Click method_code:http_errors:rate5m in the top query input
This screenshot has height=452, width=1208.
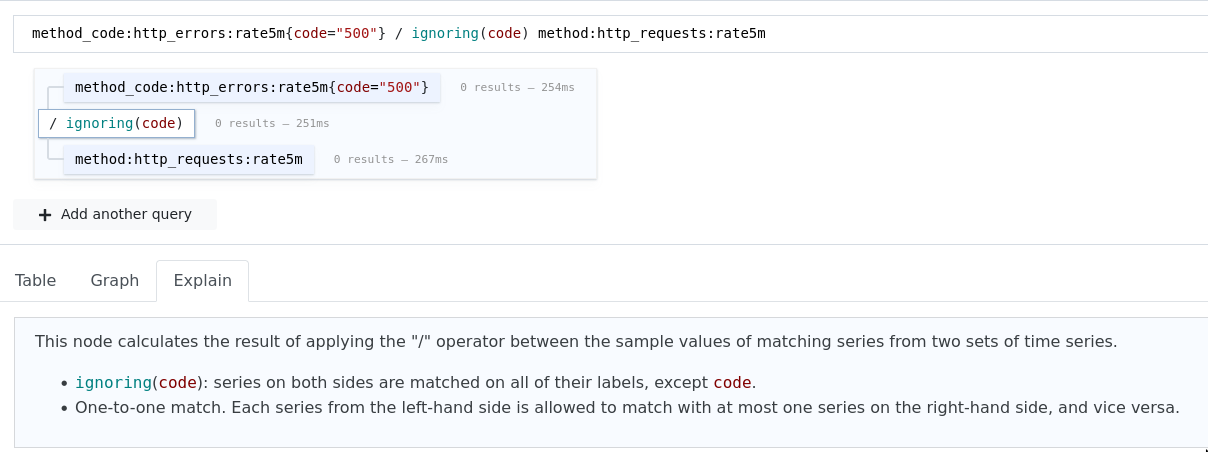tap(158, 34)
